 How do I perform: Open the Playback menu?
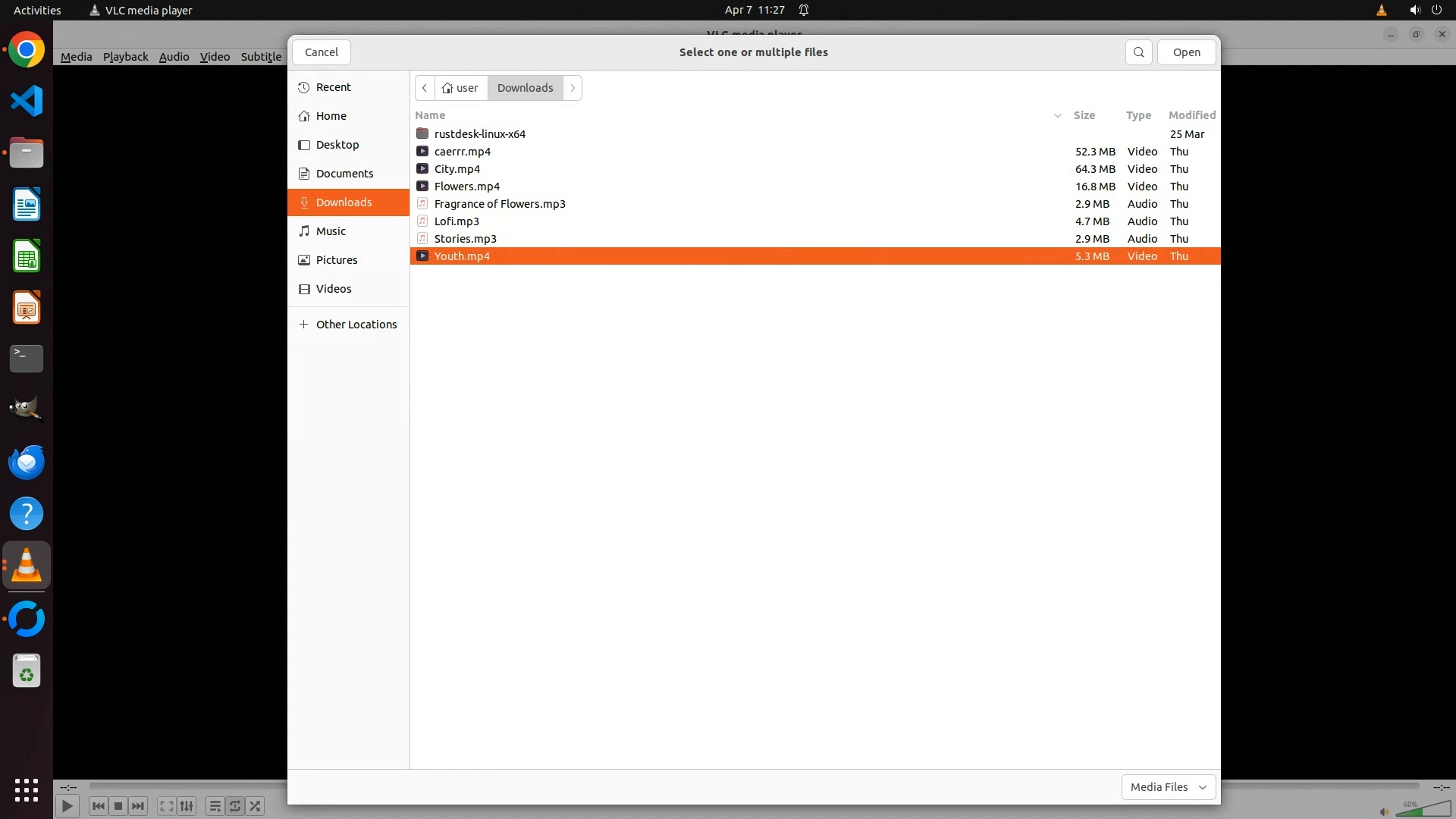pyautogui.click(x=125, y=57)
